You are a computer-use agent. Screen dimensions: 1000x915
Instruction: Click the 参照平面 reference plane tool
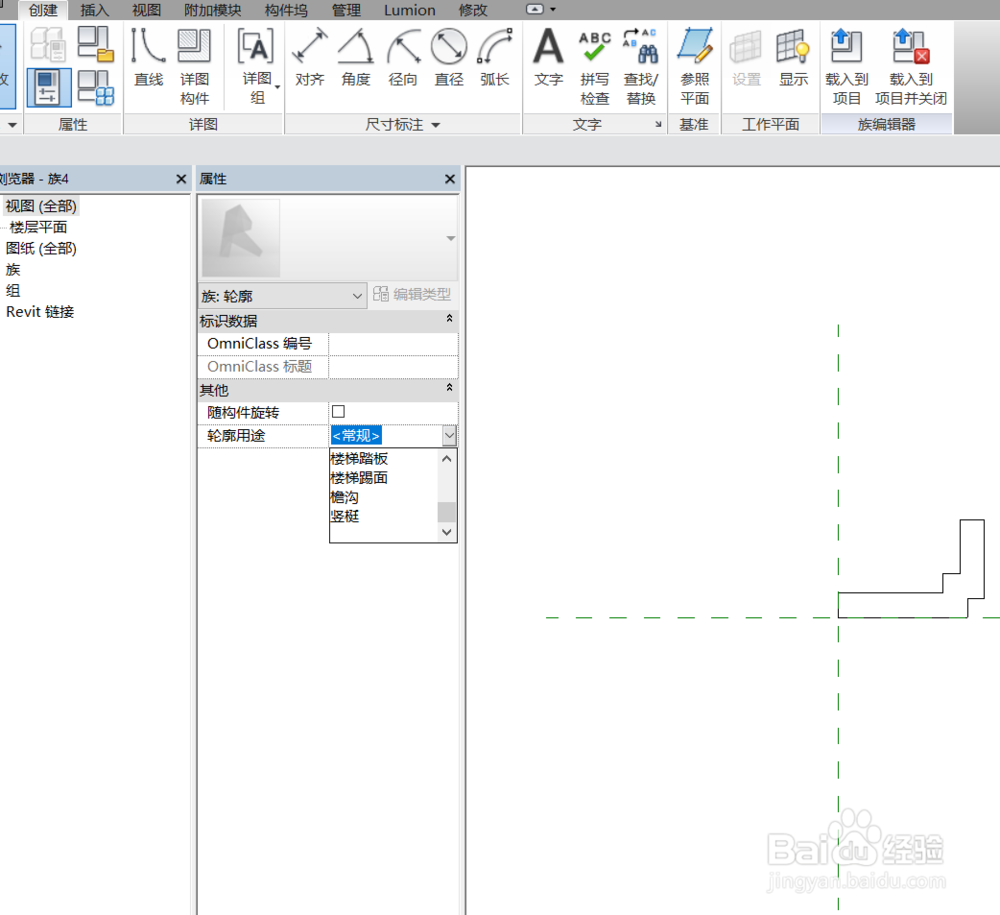click(x=695, y=66)
